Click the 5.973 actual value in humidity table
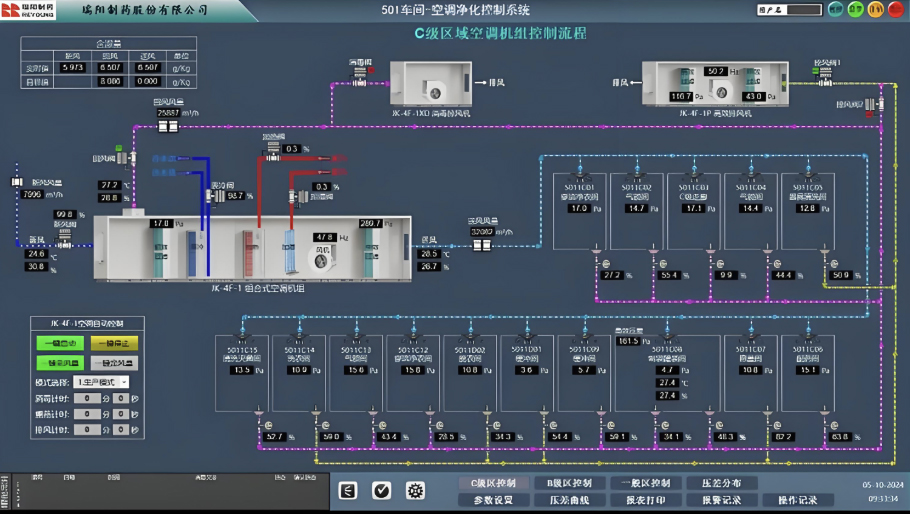This screenshot has width=910, height=514. 73,68
